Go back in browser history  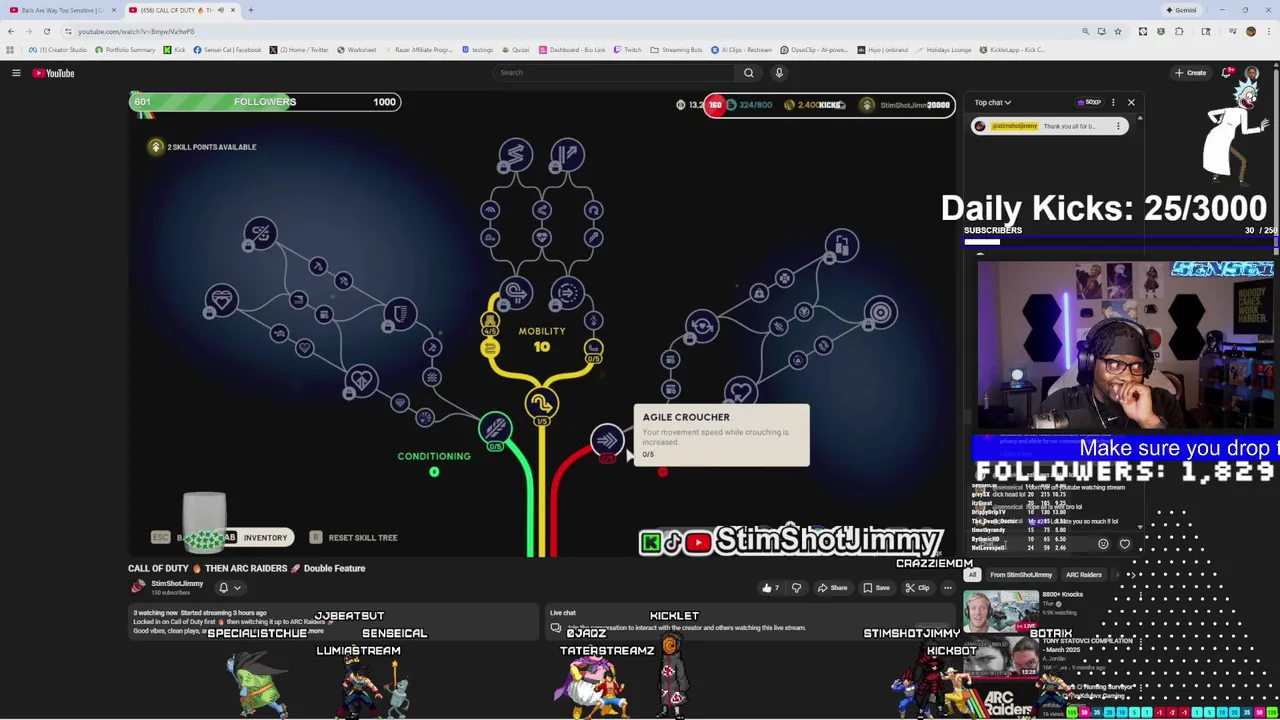point(11,31)
